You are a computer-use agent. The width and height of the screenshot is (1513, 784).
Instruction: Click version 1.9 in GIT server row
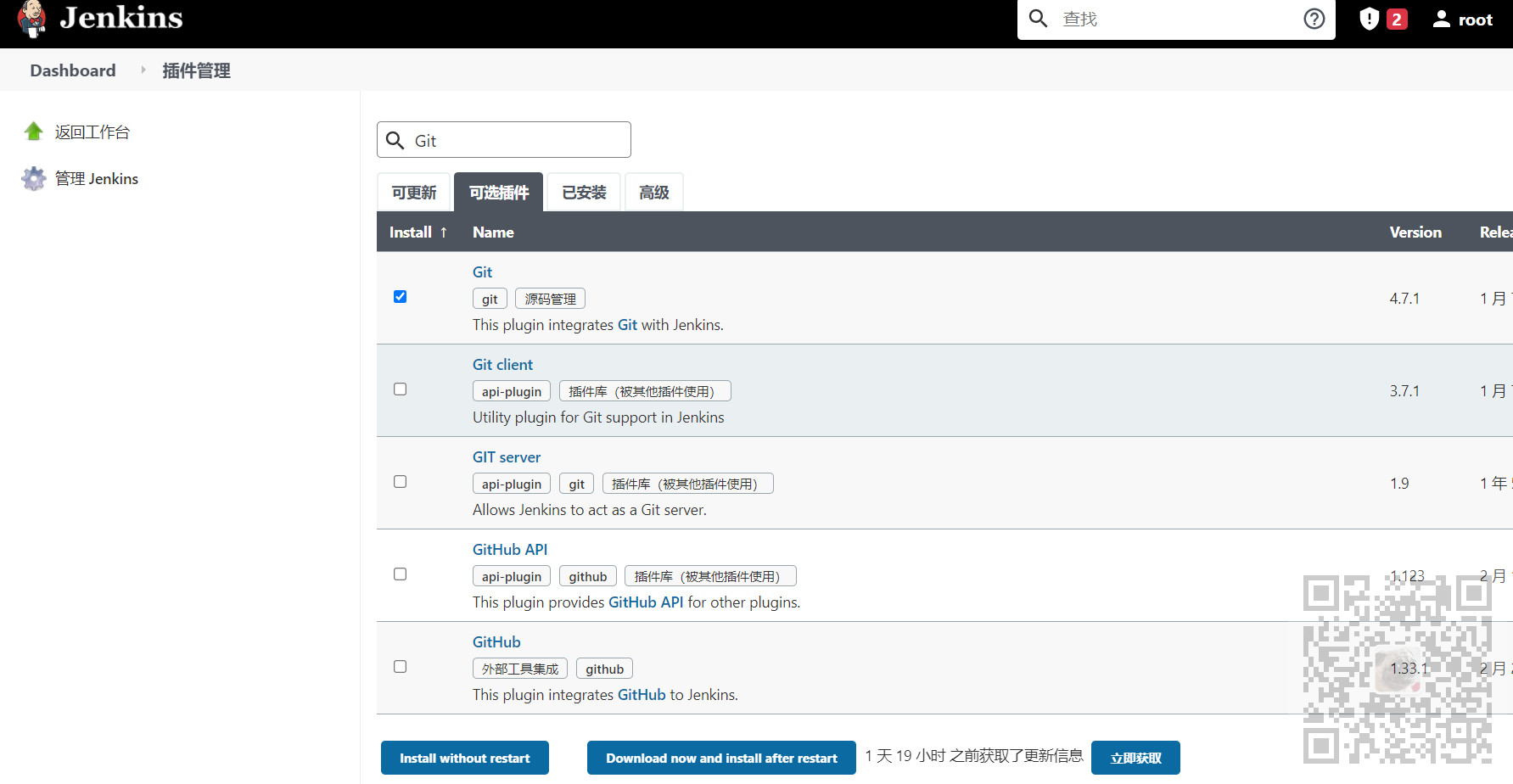tap(1399, 484)
